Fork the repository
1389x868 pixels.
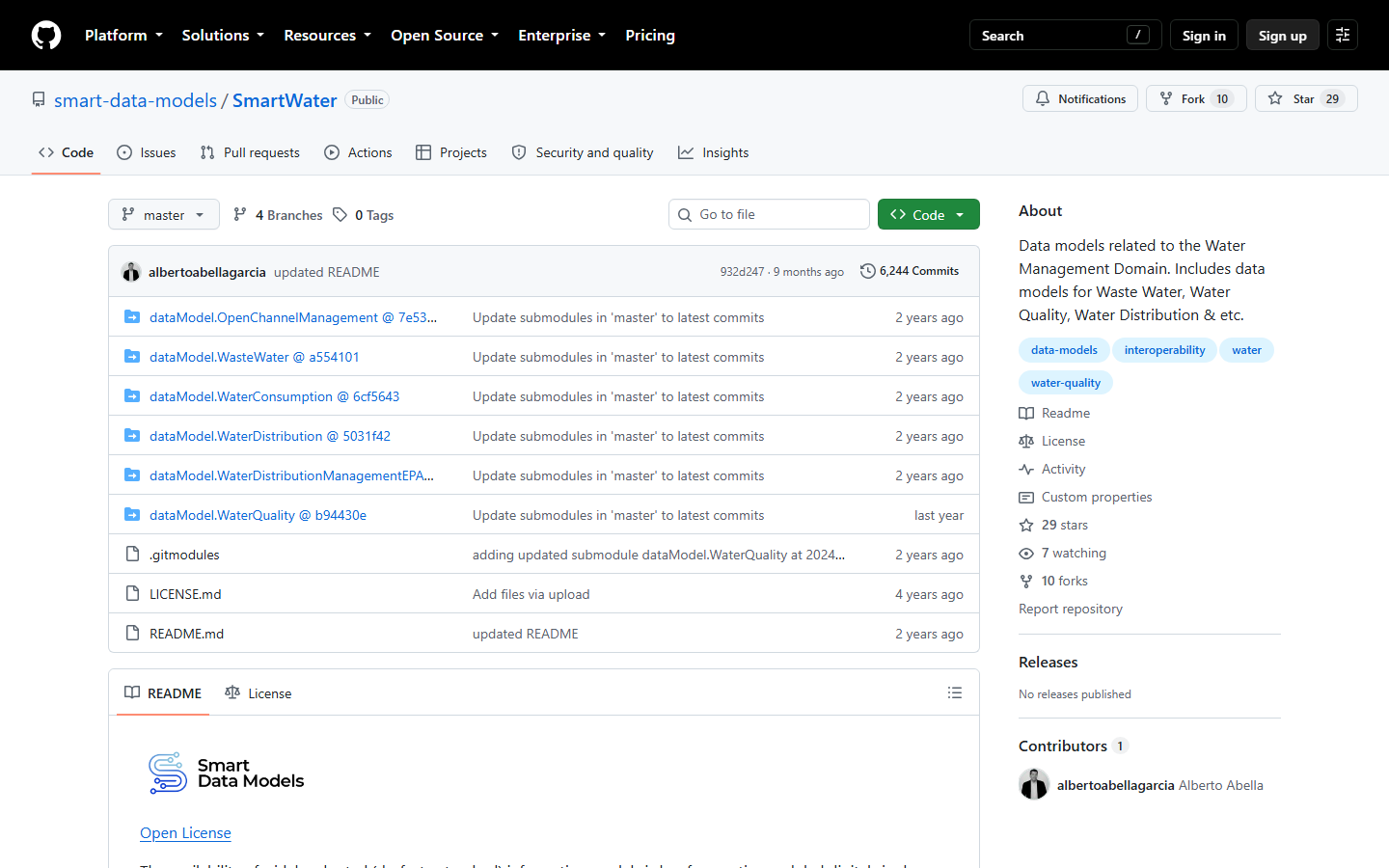(1196, 98)
